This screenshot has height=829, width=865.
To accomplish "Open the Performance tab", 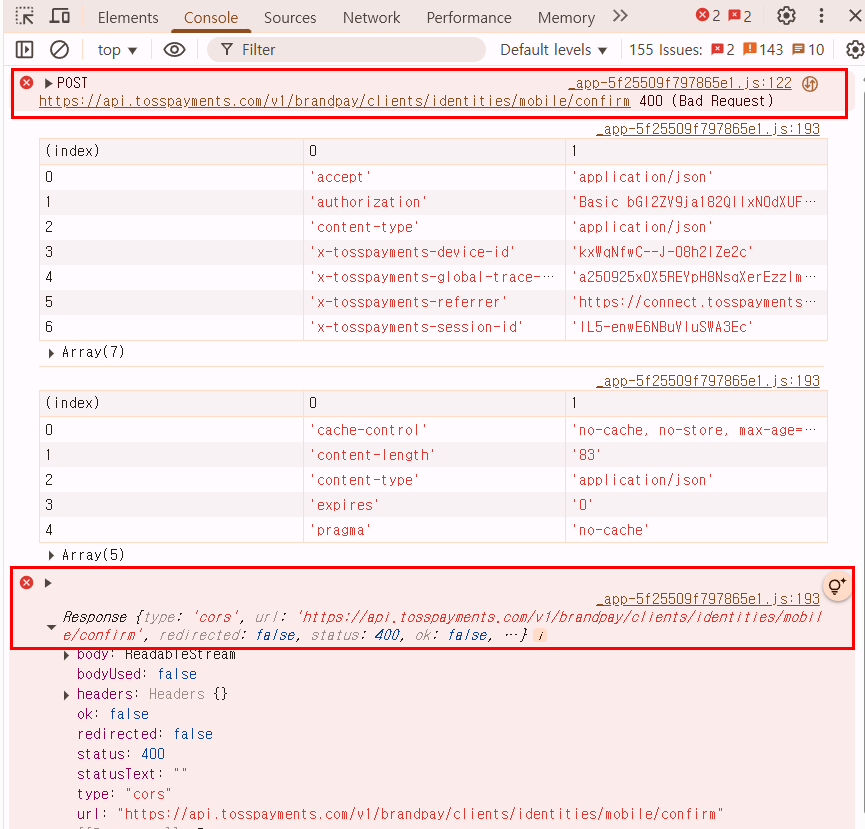I will (x=469, y=18).
